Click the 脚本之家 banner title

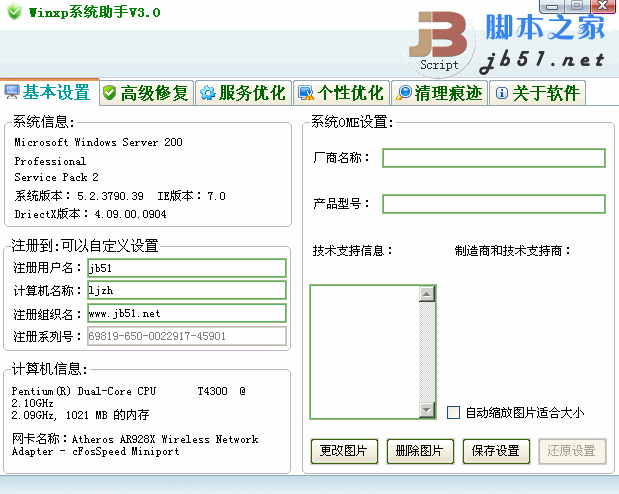[x=545, y=27]
